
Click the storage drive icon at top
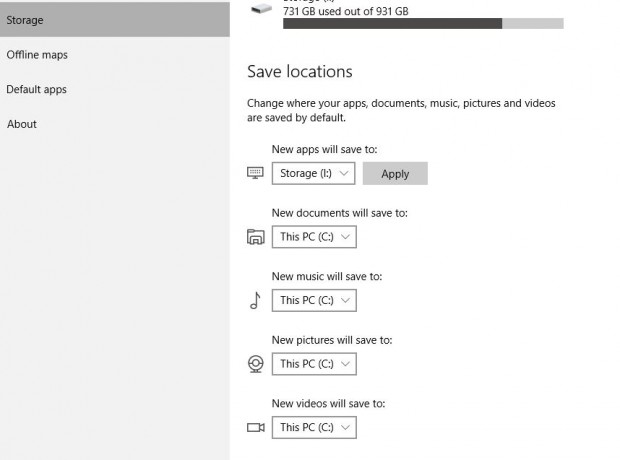261,8
